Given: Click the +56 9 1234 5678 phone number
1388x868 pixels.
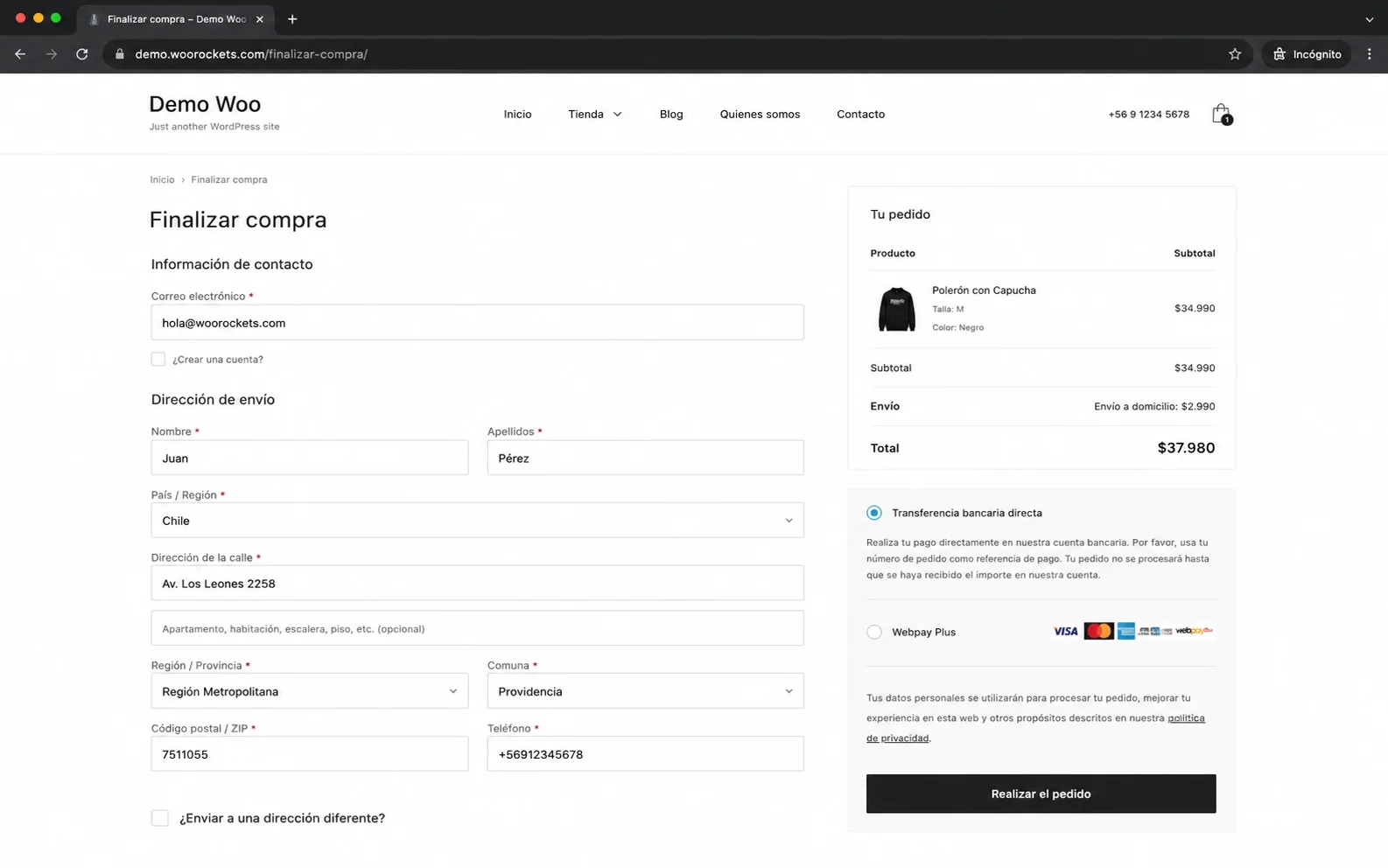Looking at the screenshot, I should click(1148, 115).
